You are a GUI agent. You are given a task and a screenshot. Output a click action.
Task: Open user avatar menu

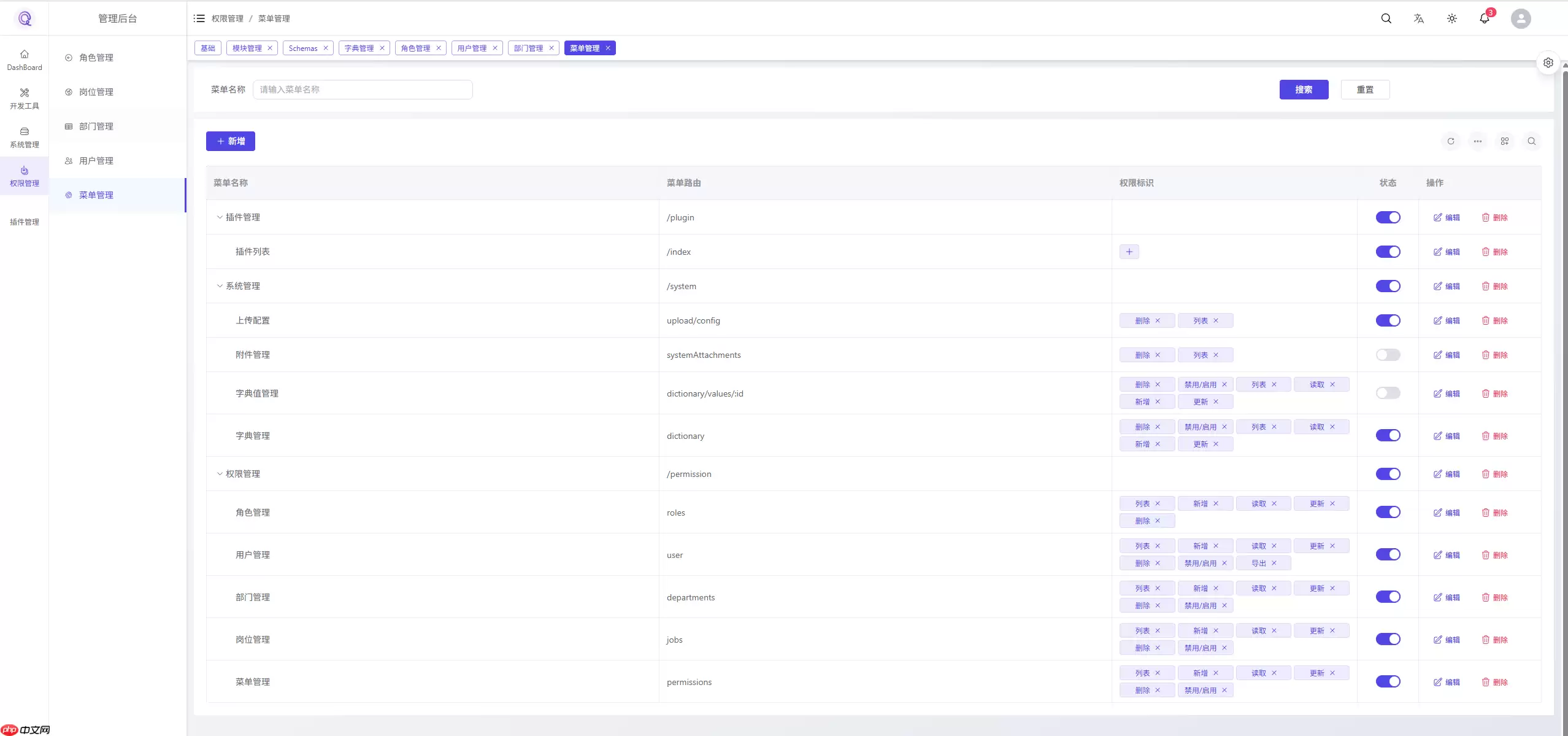pos(1521,18)
